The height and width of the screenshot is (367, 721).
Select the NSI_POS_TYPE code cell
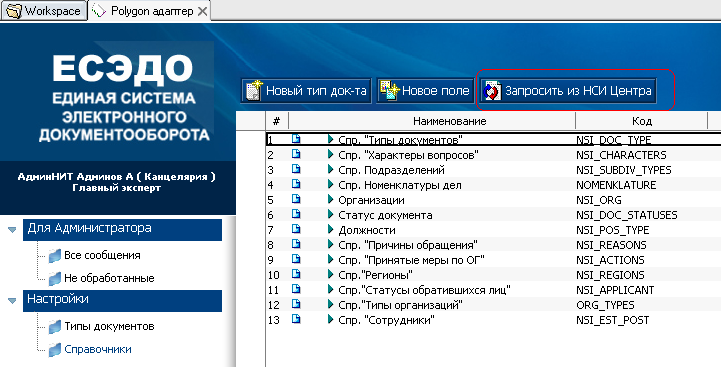tap(612, 229)
